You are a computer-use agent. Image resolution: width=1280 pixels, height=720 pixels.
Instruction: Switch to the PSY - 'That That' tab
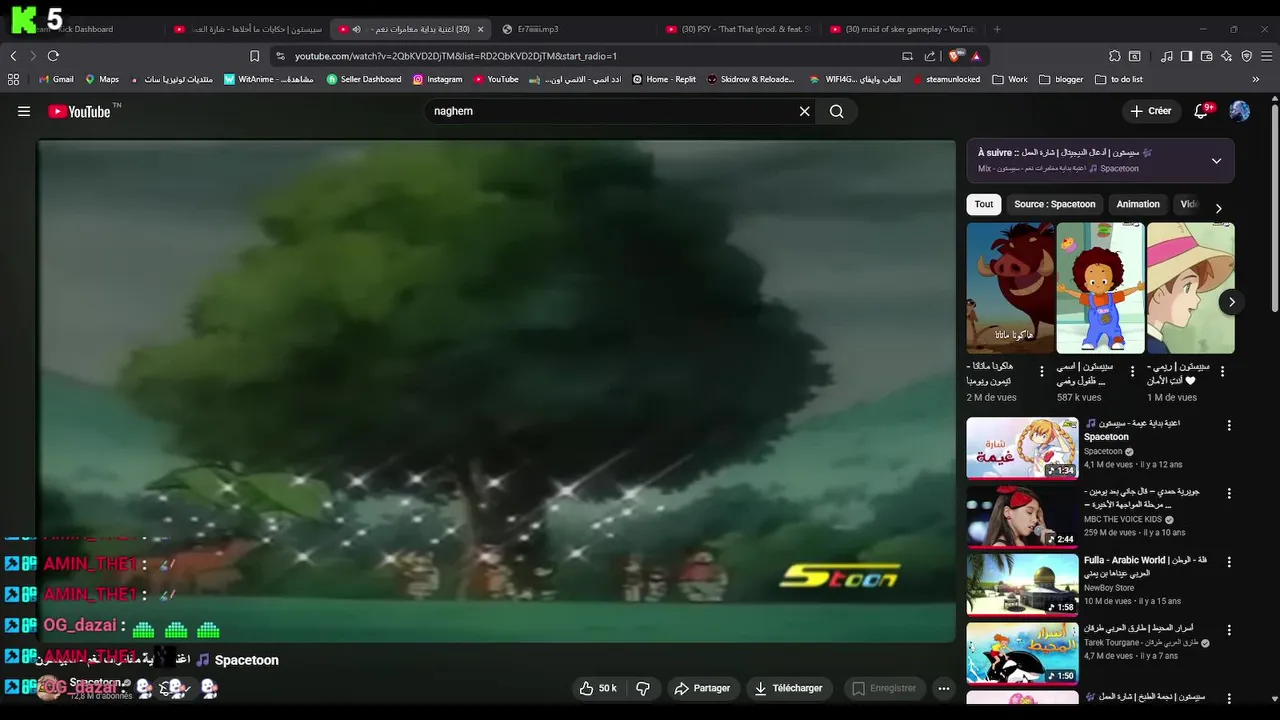(x=738, y=29)
